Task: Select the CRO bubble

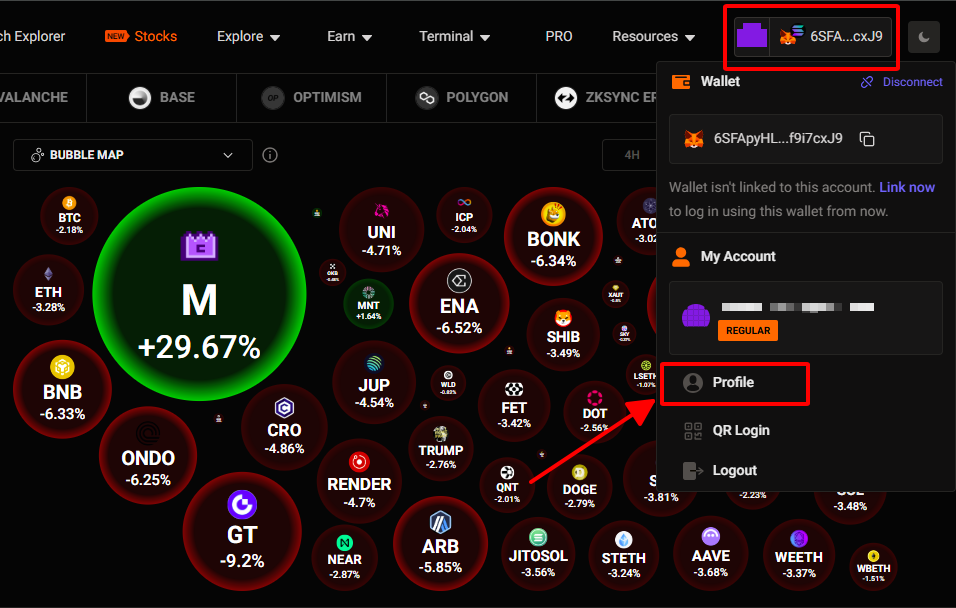Action: click(284, 427)
